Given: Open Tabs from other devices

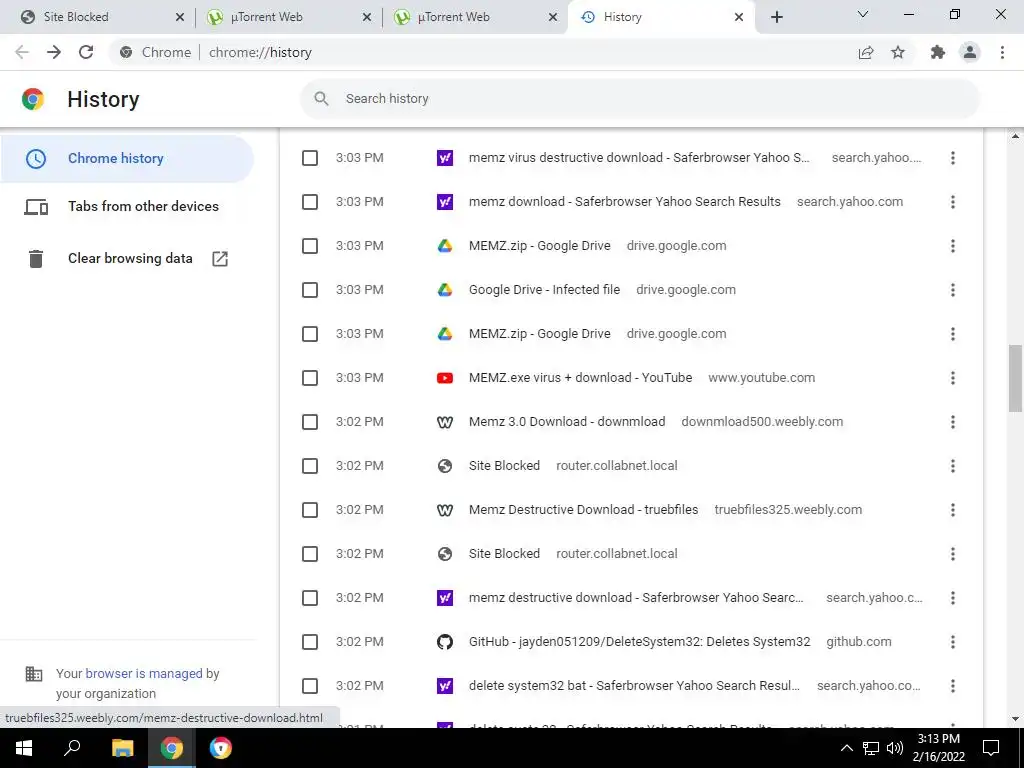Looking at the screenshot, I should 143,206.
